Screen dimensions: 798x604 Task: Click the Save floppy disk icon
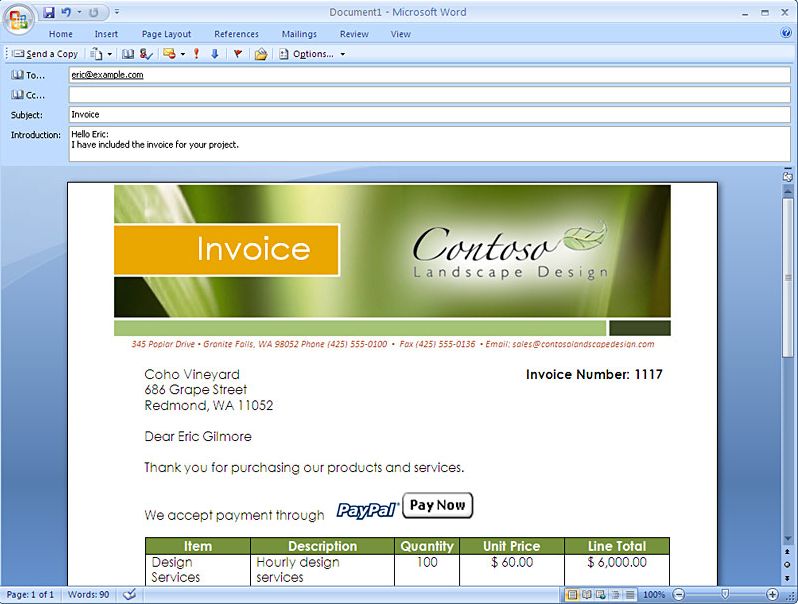click(49, 12)
